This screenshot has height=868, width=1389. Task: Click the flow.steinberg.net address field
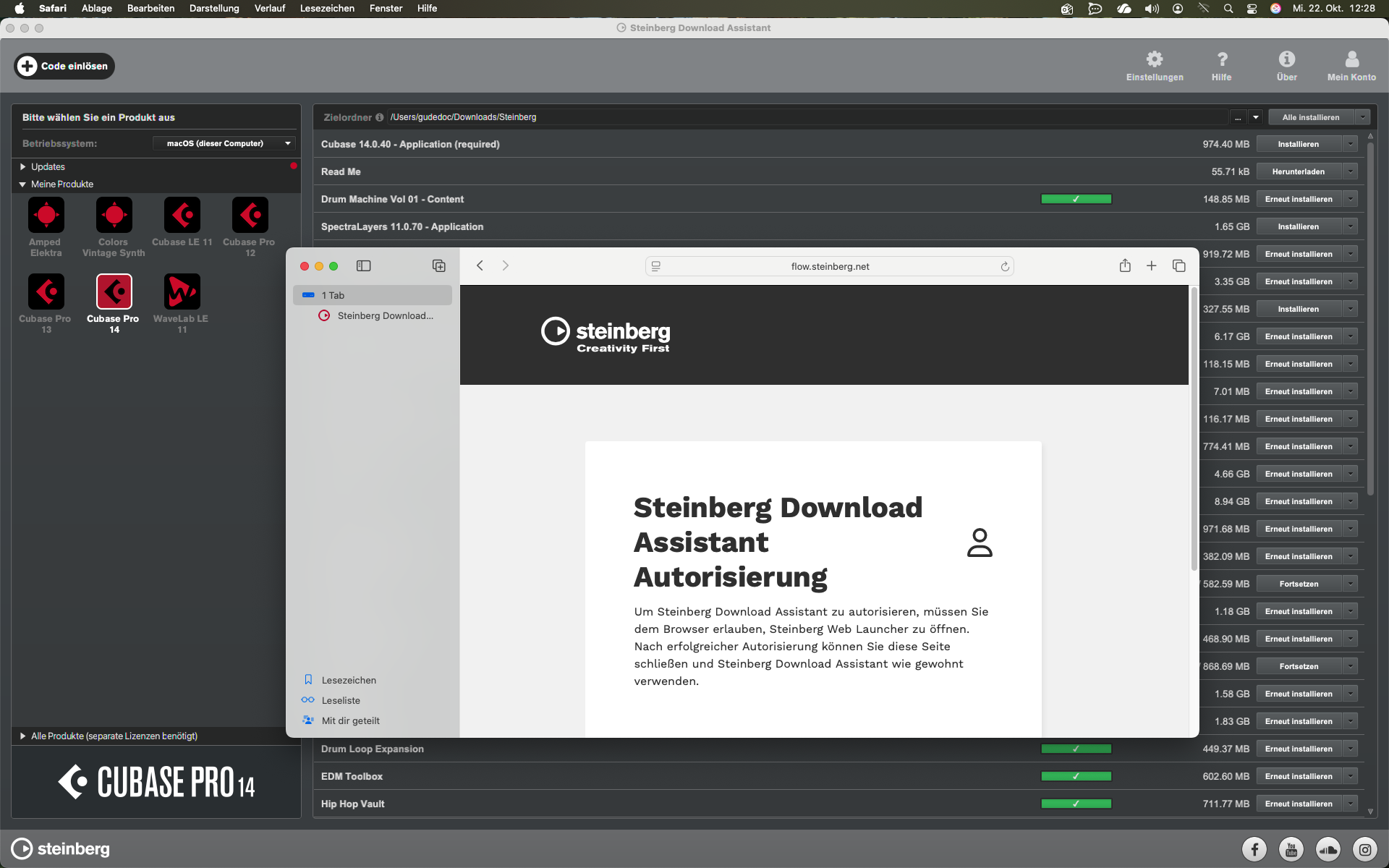tap(829, 266)
